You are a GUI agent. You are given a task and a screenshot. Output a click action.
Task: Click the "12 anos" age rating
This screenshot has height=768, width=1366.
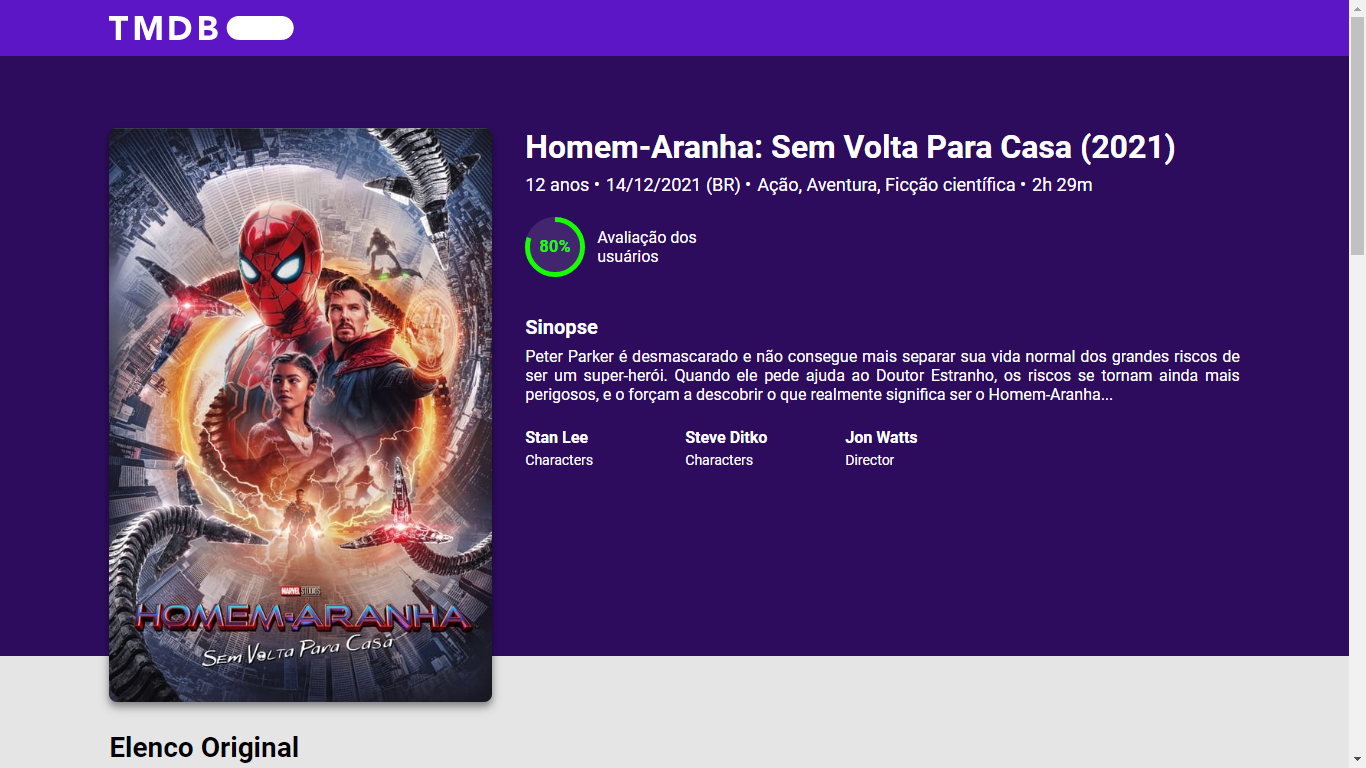[557, 185]
